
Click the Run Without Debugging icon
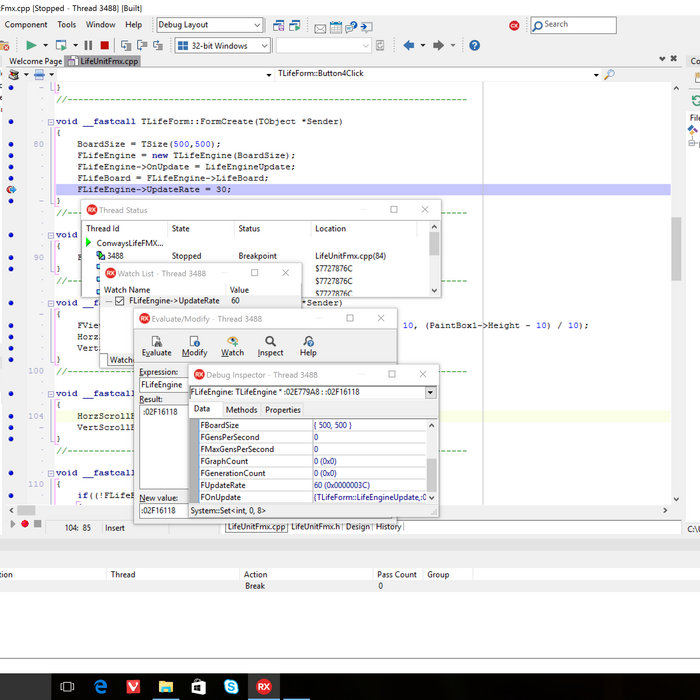click(x=61, y=45)
